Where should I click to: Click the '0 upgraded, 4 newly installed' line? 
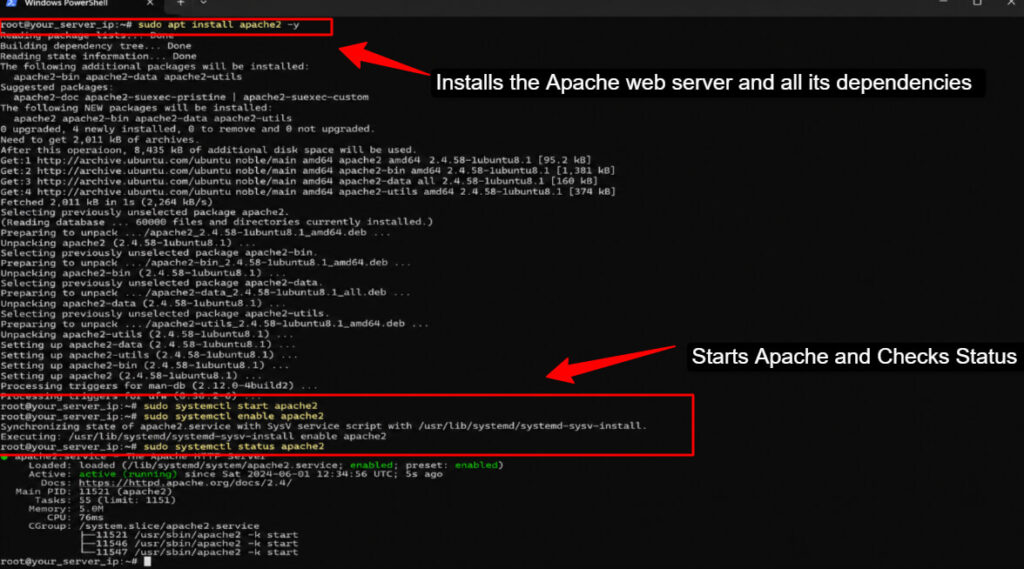(x=187, y=129)
